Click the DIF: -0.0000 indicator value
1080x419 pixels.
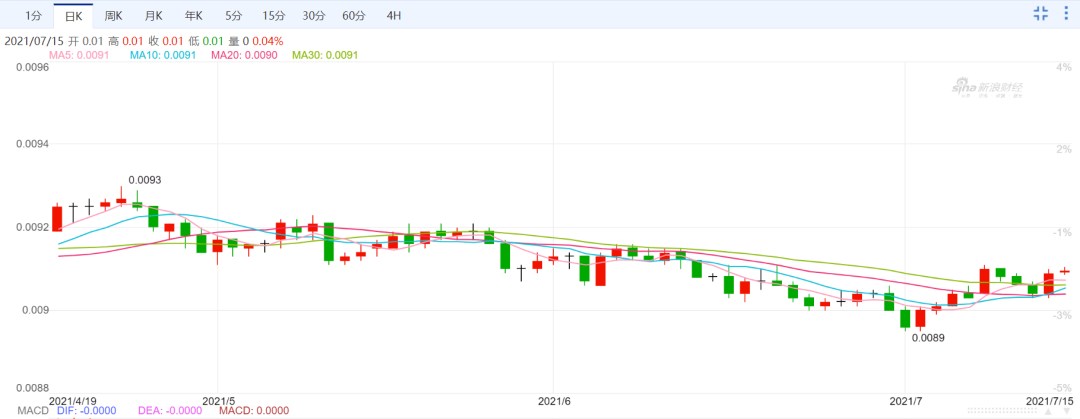click(x=87, y=411)
